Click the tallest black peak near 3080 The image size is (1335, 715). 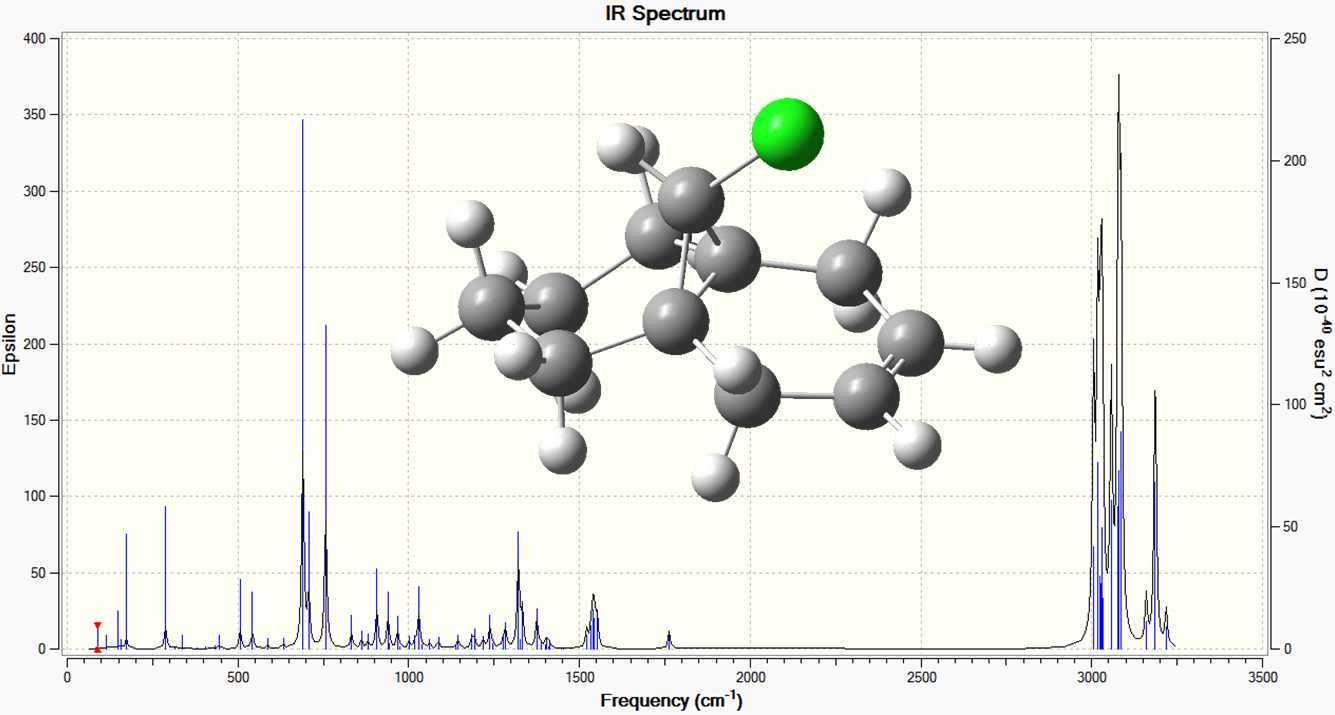[1118, 362]
